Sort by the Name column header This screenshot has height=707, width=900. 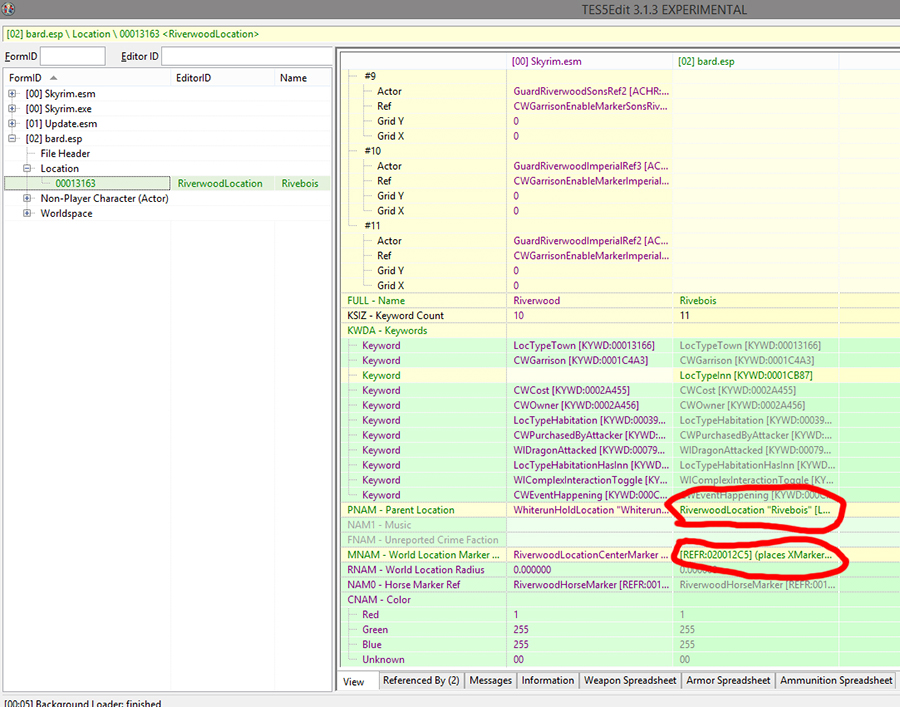(x=303, y=77)
